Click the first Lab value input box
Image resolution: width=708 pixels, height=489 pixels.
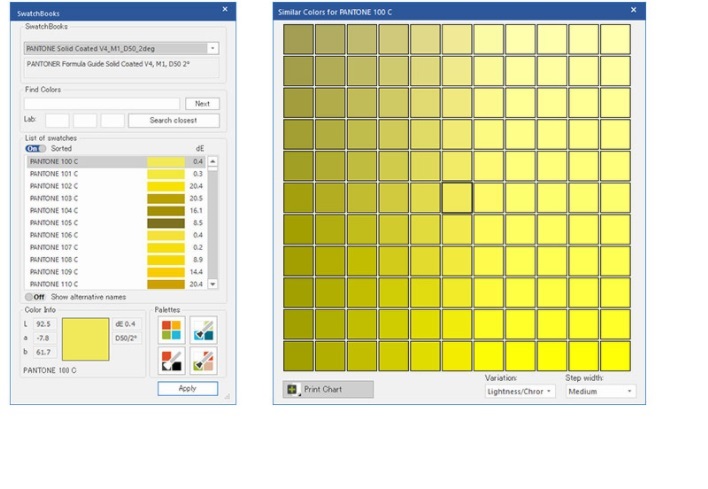click(57, 121)
